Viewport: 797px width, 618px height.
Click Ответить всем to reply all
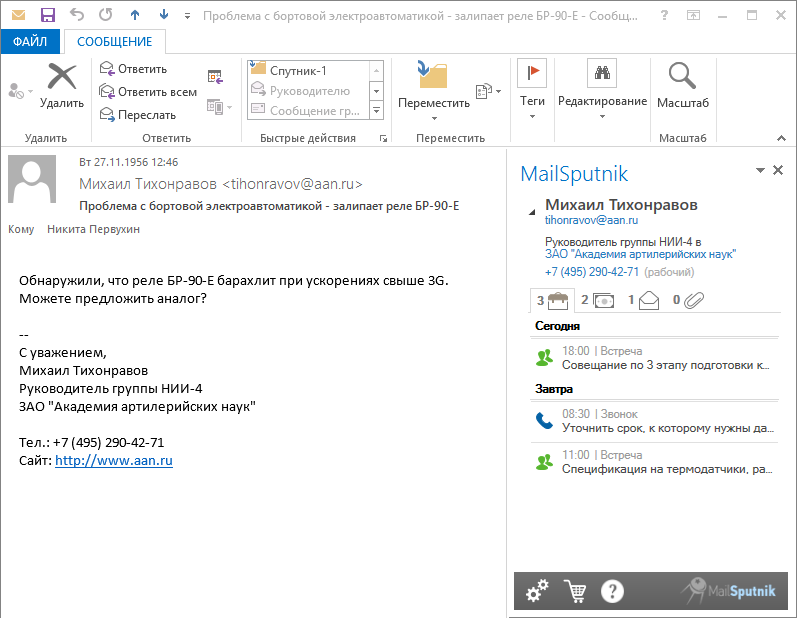coord(148,92)
